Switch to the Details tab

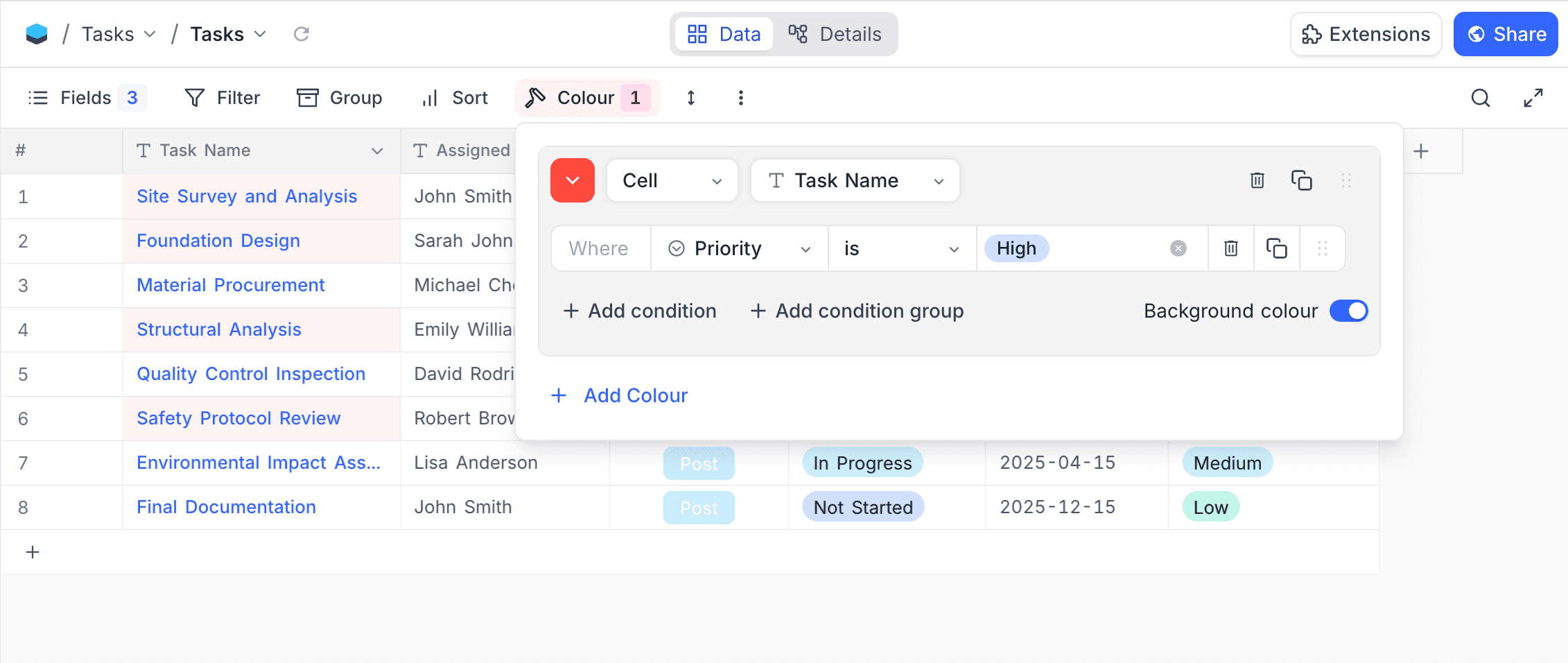(835, 34)
